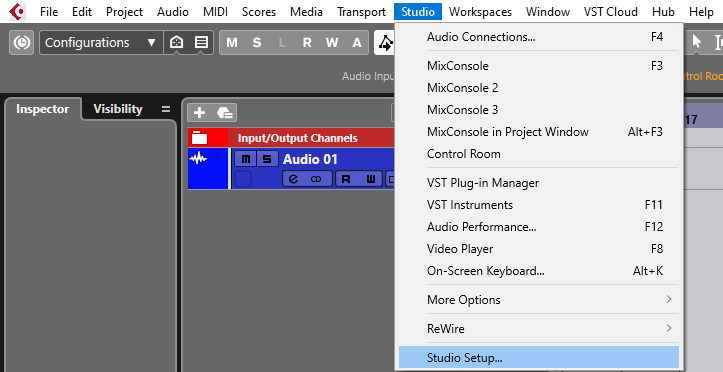
Task: Click the list-lines icon right of Configurations
Action: [x=201, y=43]
